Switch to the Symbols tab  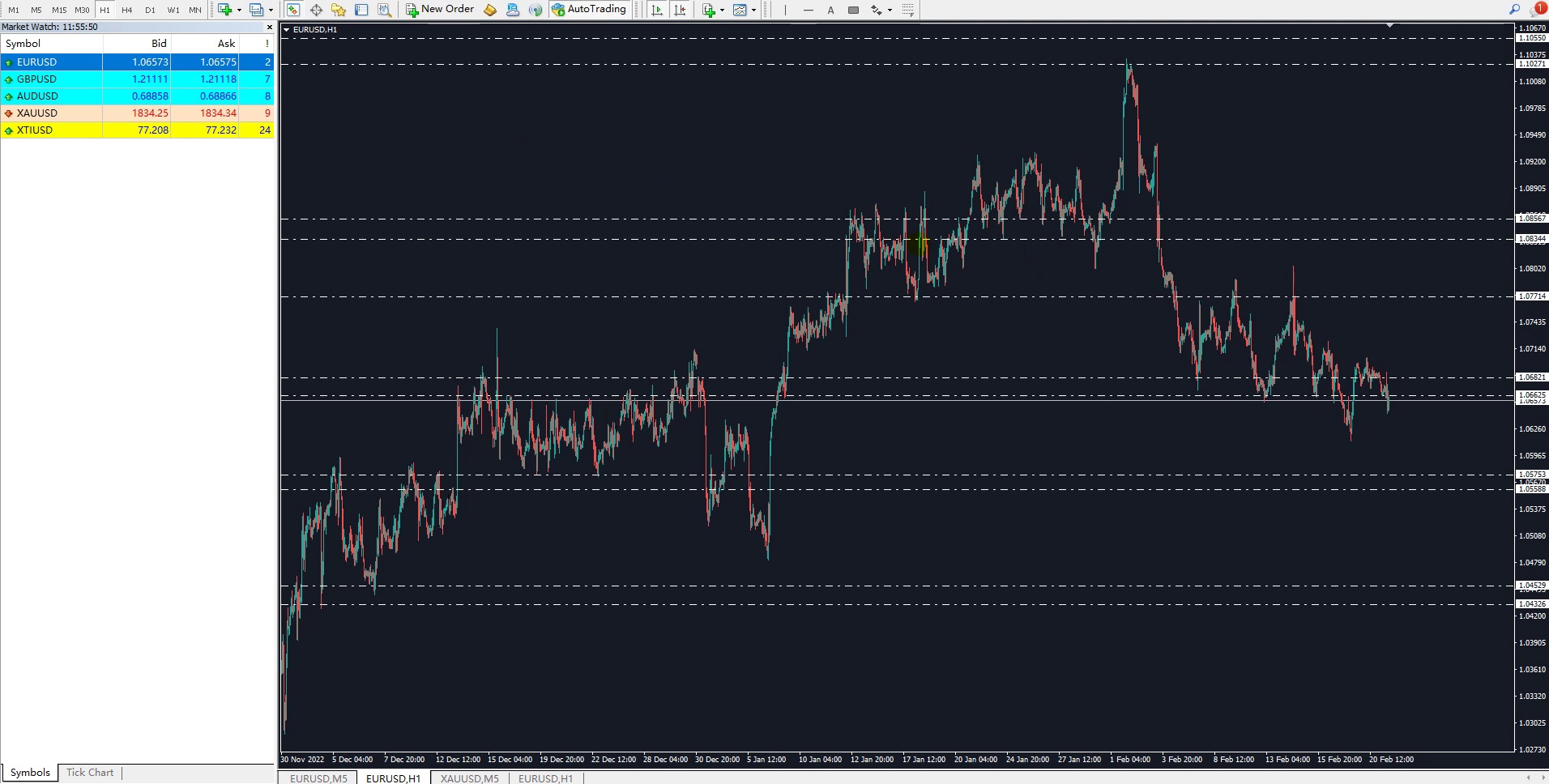click(x=30, y=773)
